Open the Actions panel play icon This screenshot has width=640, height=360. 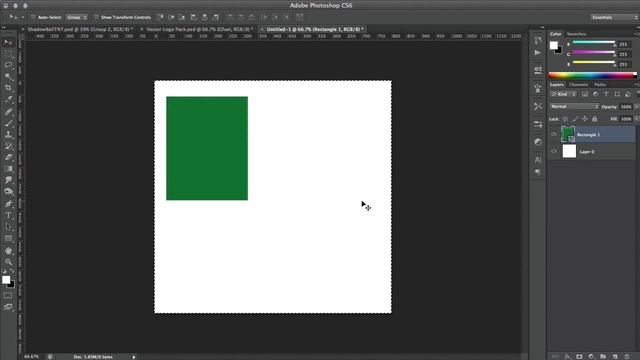tap(538, 53)
